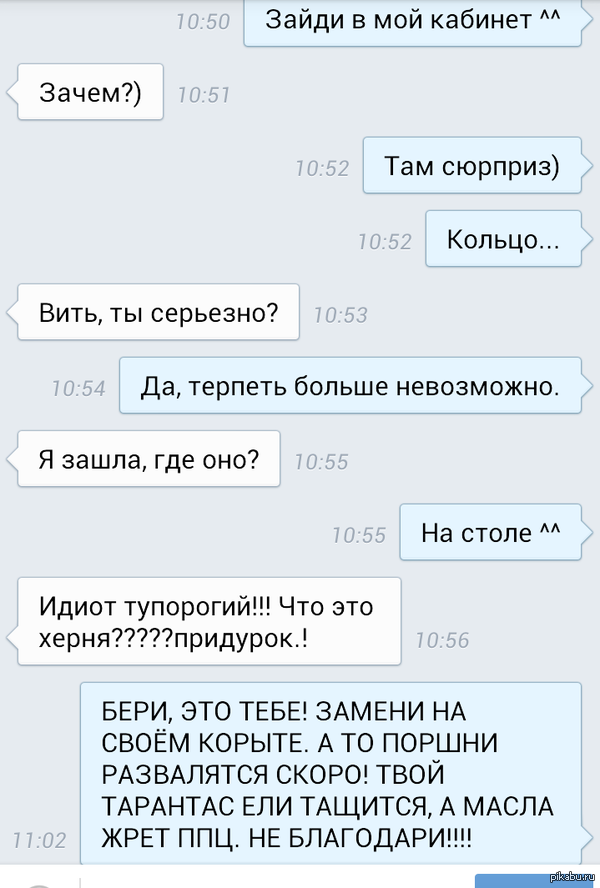Select the 'Зачем?)' message bubble
Viewport: 600px width, 888px height.
tap(91, 92)
